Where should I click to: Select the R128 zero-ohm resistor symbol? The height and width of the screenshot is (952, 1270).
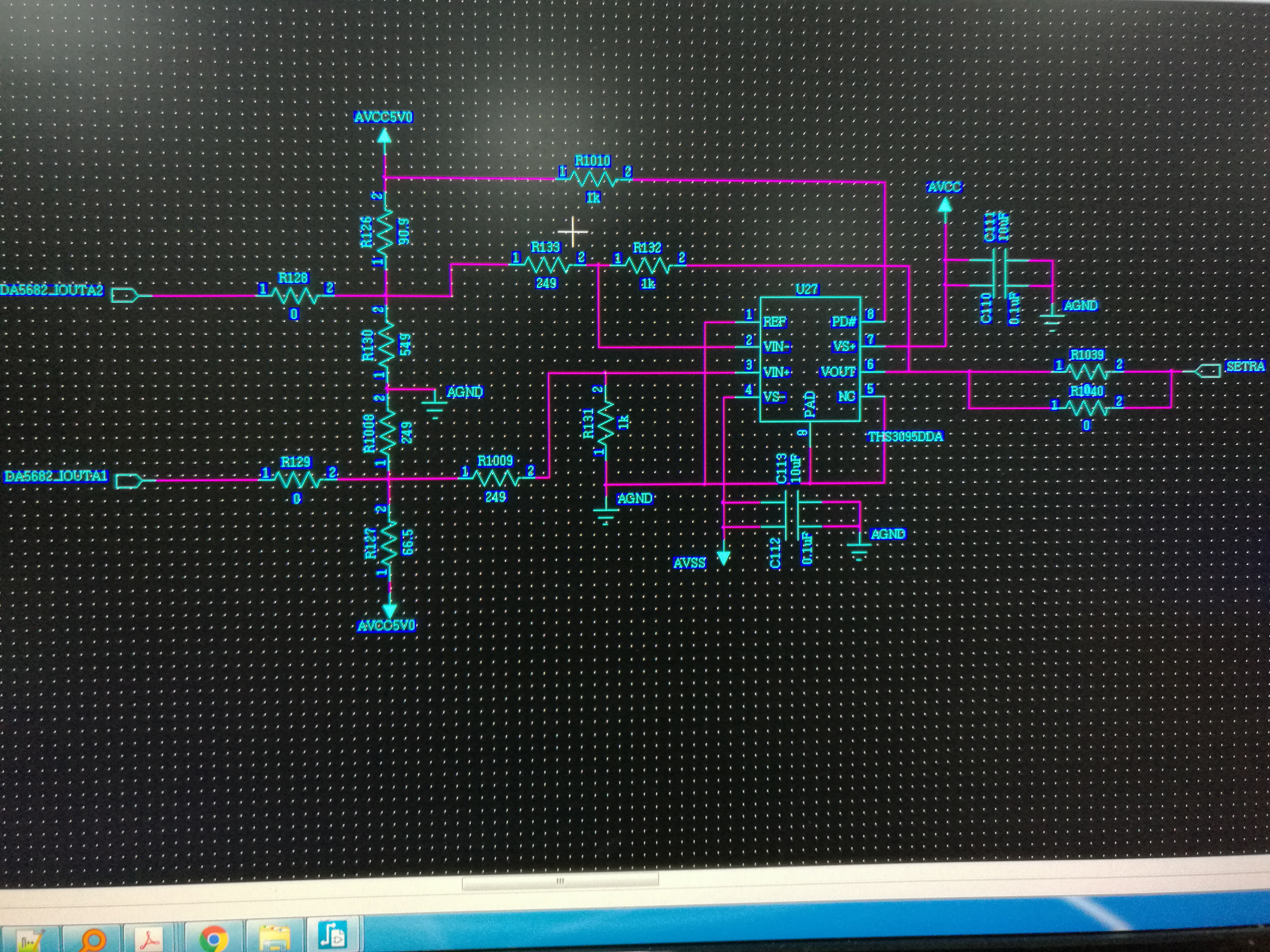[x=295, y=296]
